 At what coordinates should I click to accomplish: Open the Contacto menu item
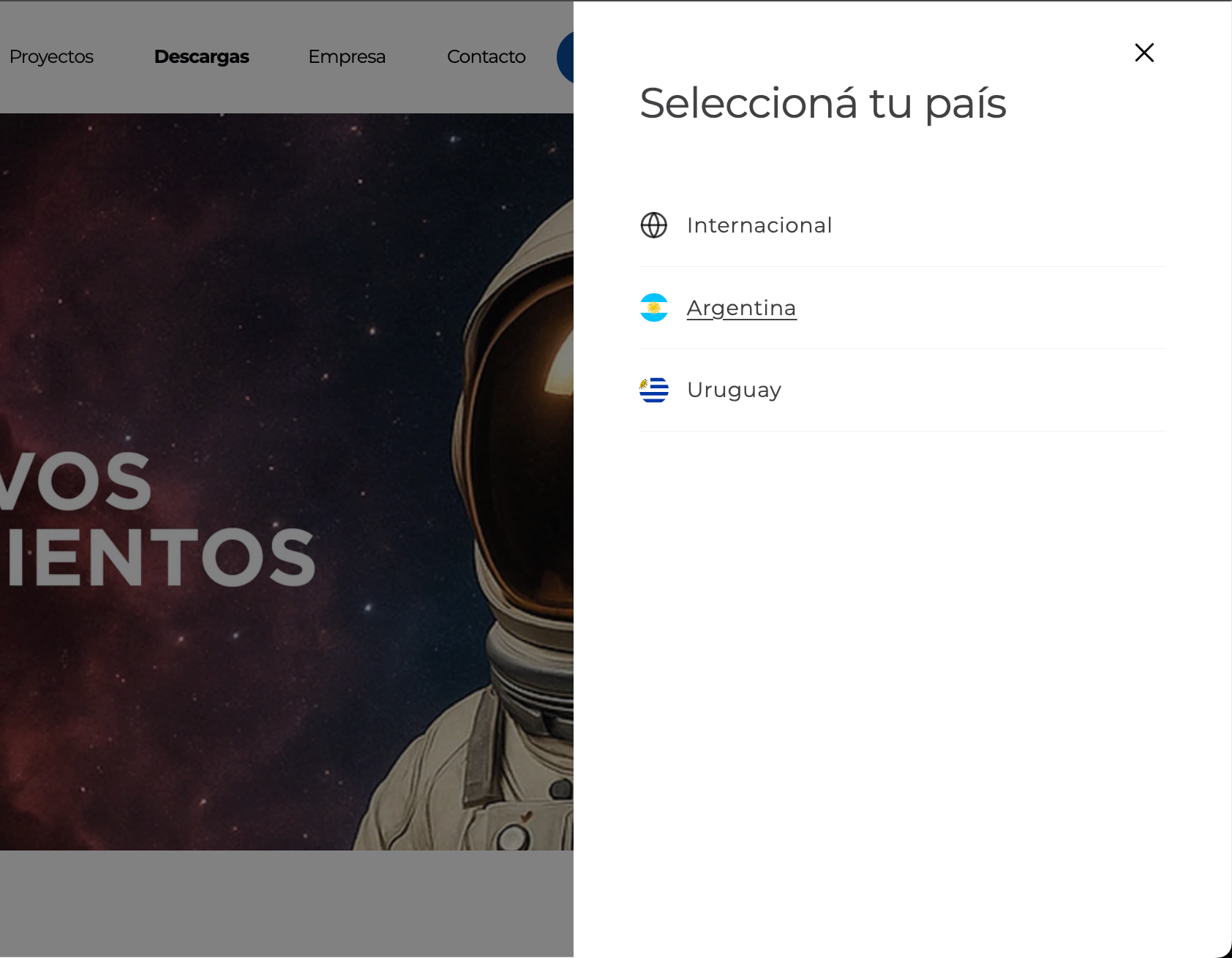(x=487, y=56)
